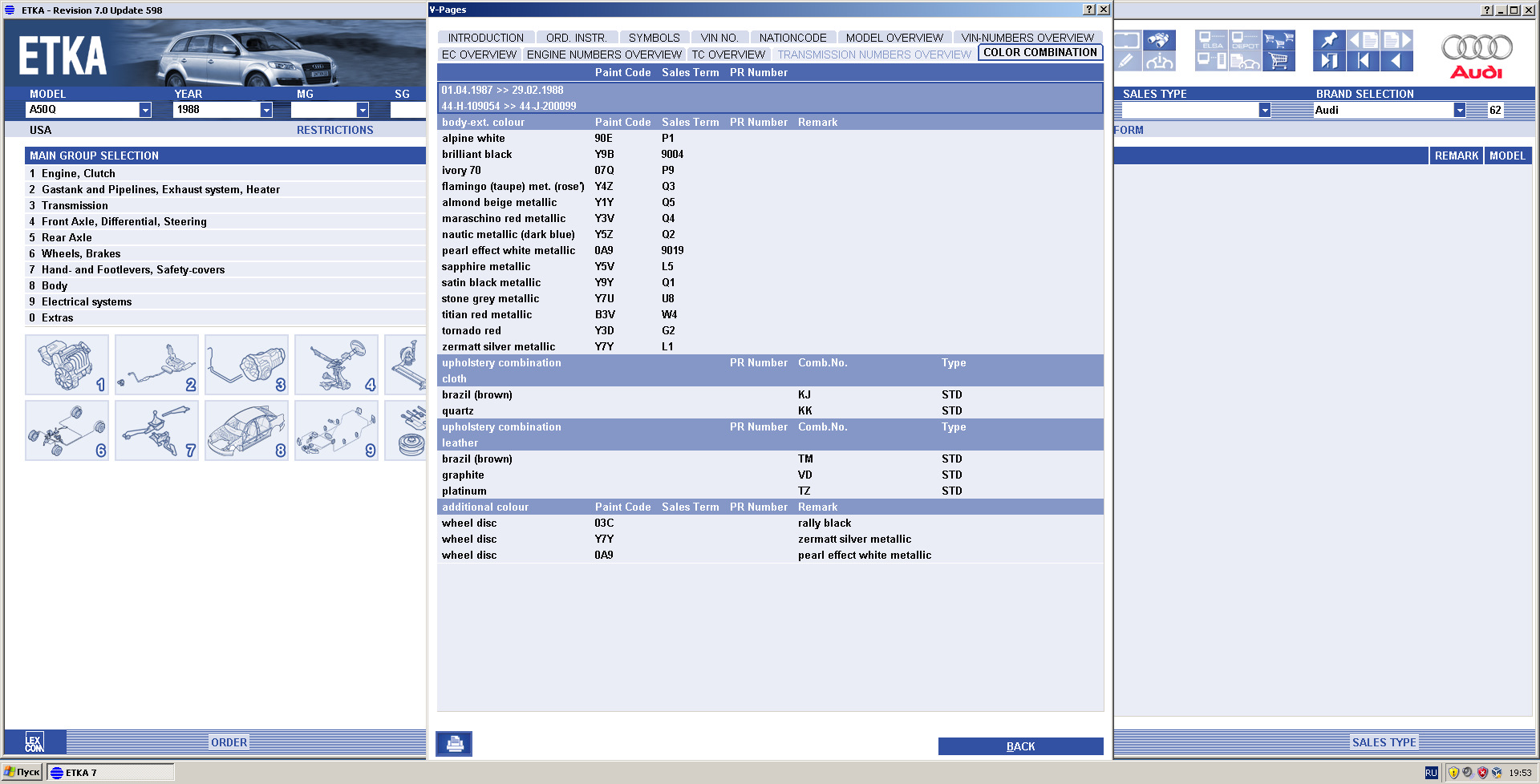Select Electrical systems in main group list

(x=87, y=301)
